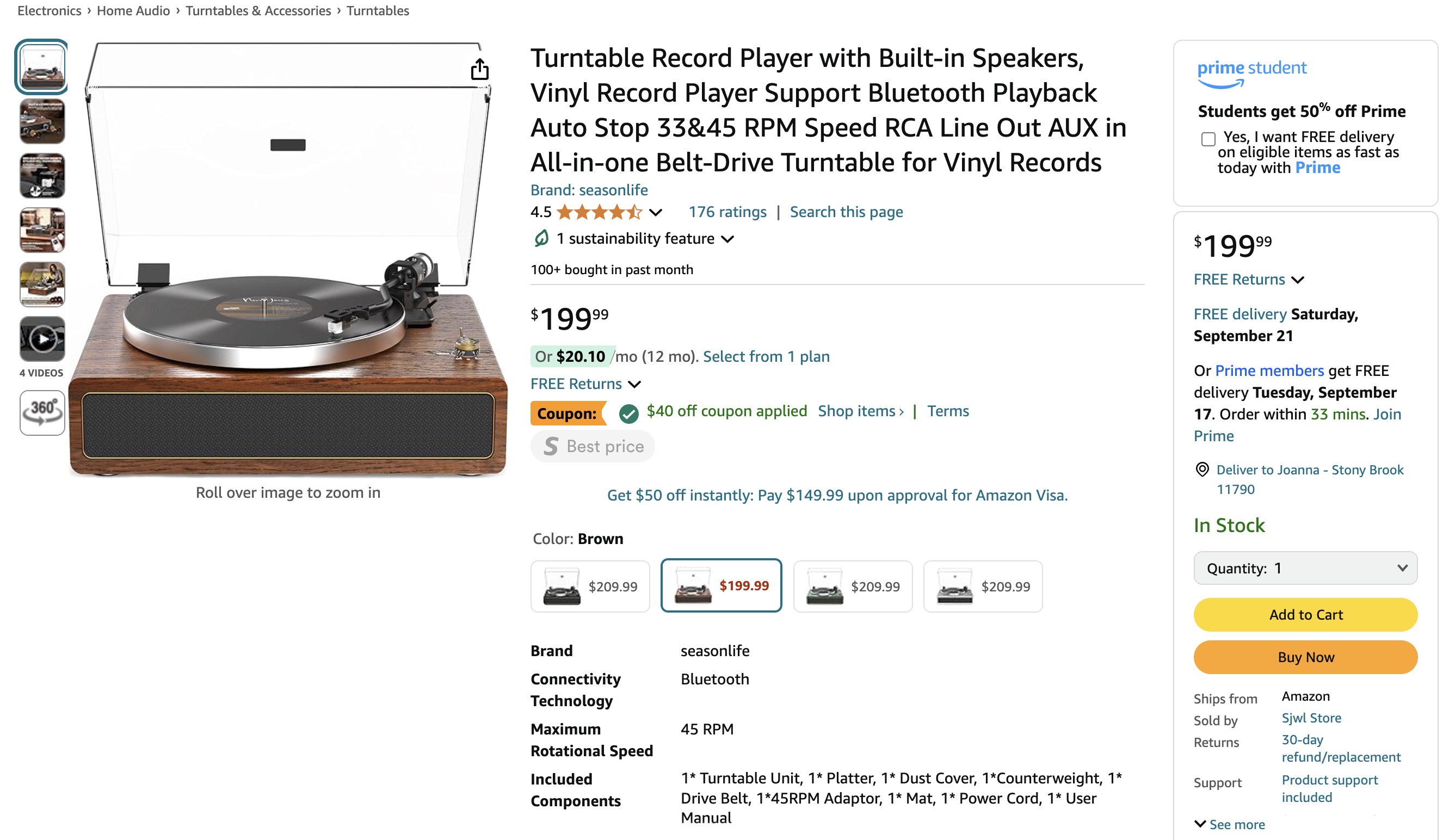Image resolution: width=1443 pixels, height=840 pixels.
Task: Click the sustainability leaf icon
Action: pos(541,238)
